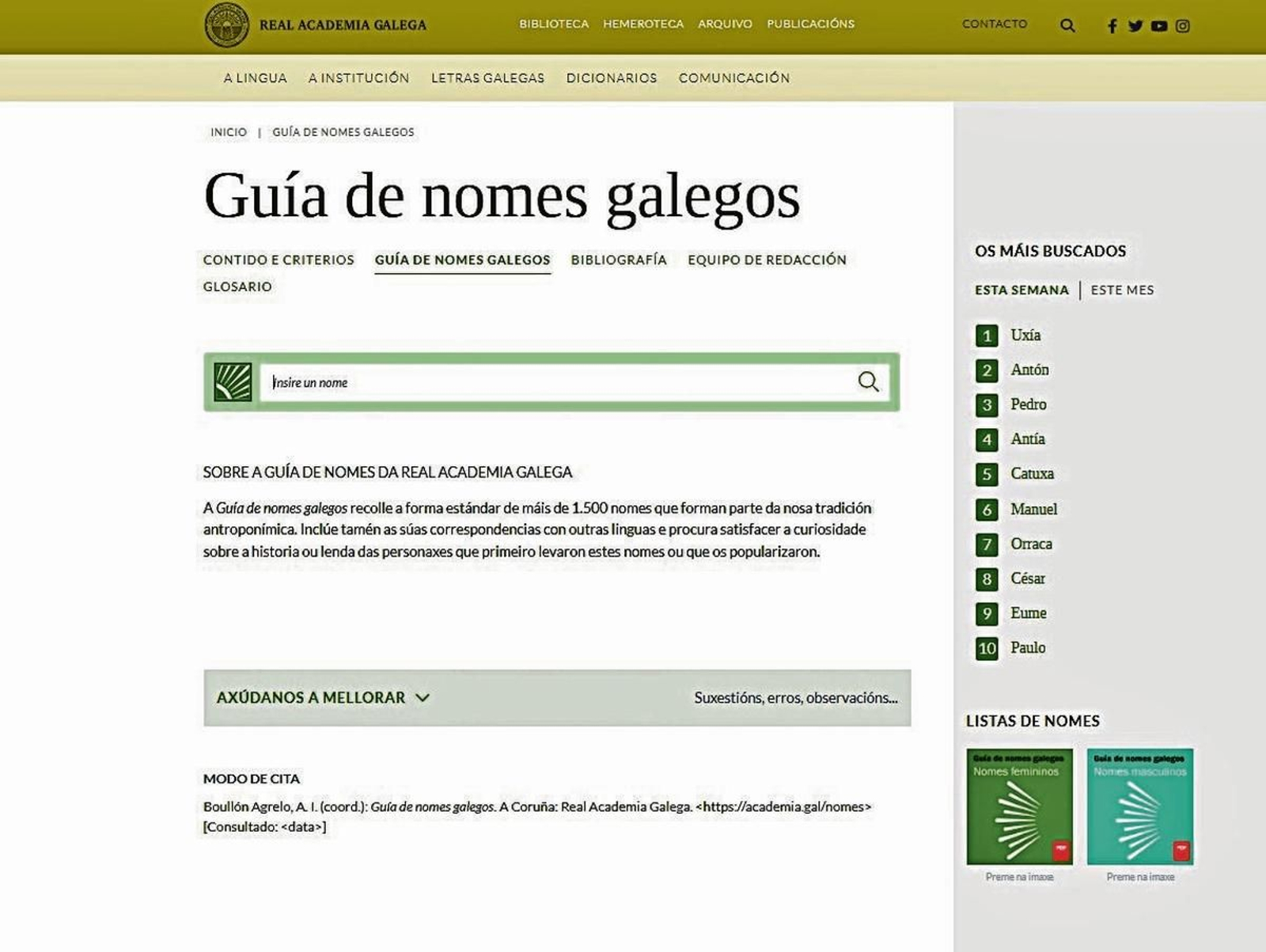Open the name Orraca
The width and height of the screenshot is (1266, 952).
(1031, 544)
